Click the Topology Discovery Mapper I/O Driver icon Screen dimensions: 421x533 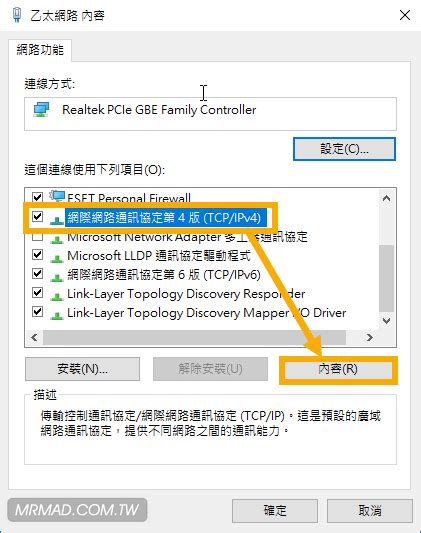(x=57, y=315)
